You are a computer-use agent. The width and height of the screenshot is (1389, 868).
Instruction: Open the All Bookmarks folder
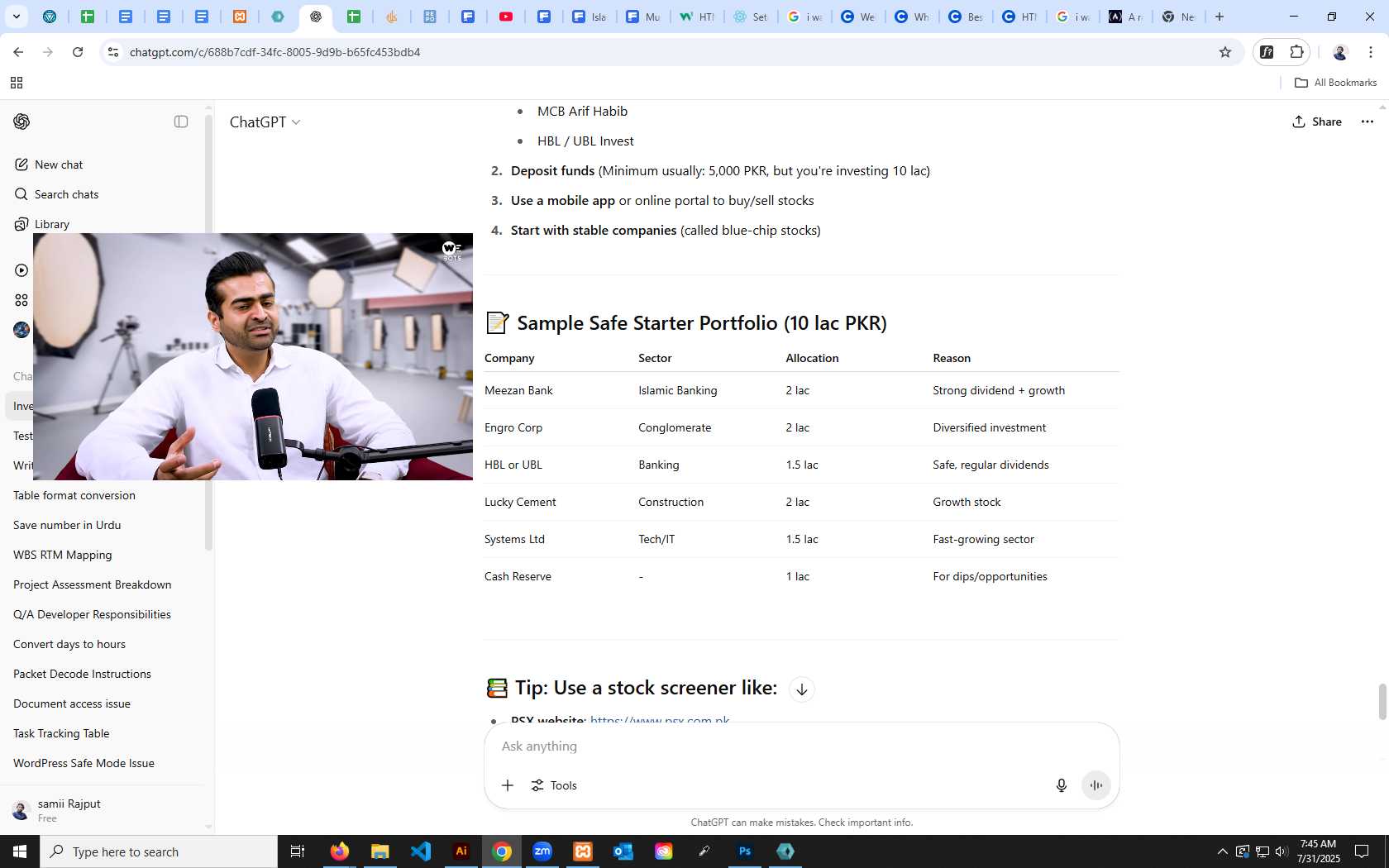tap(1335, 83)
